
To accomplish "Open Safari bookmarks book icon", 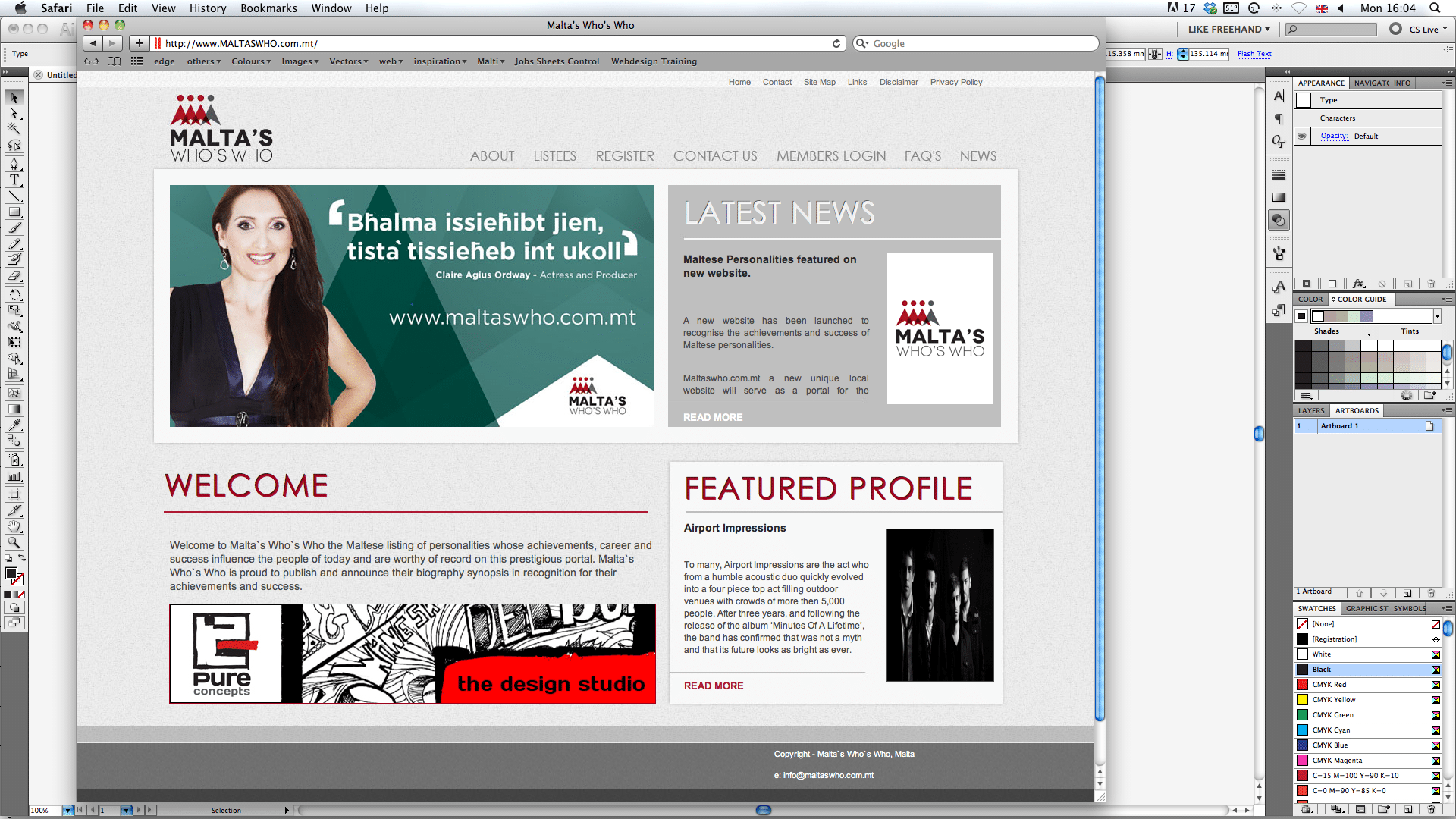I will pos(114,61).
